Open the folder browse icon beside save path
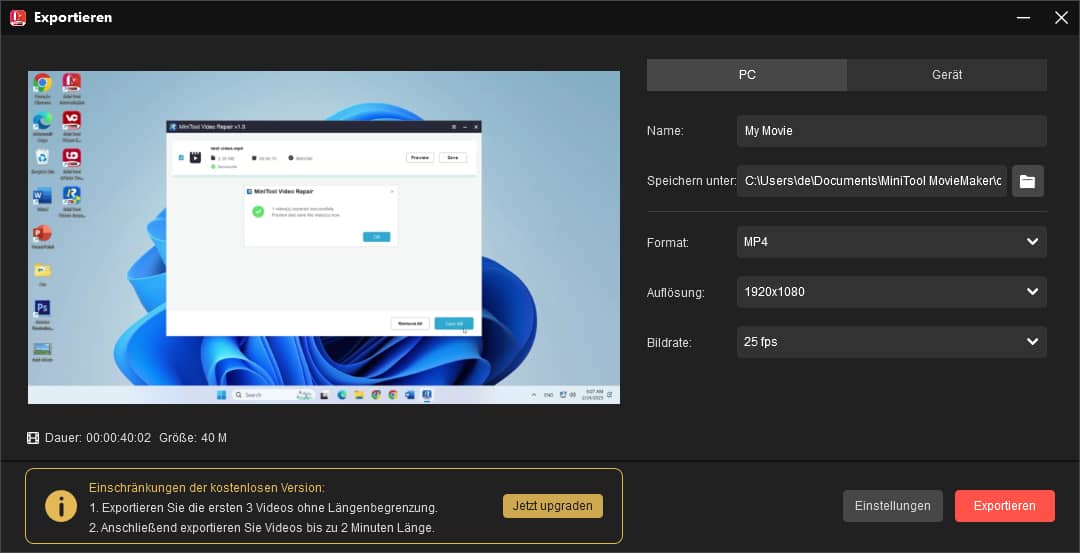Screen dimensions: 1080x553 pos(1027,181)
